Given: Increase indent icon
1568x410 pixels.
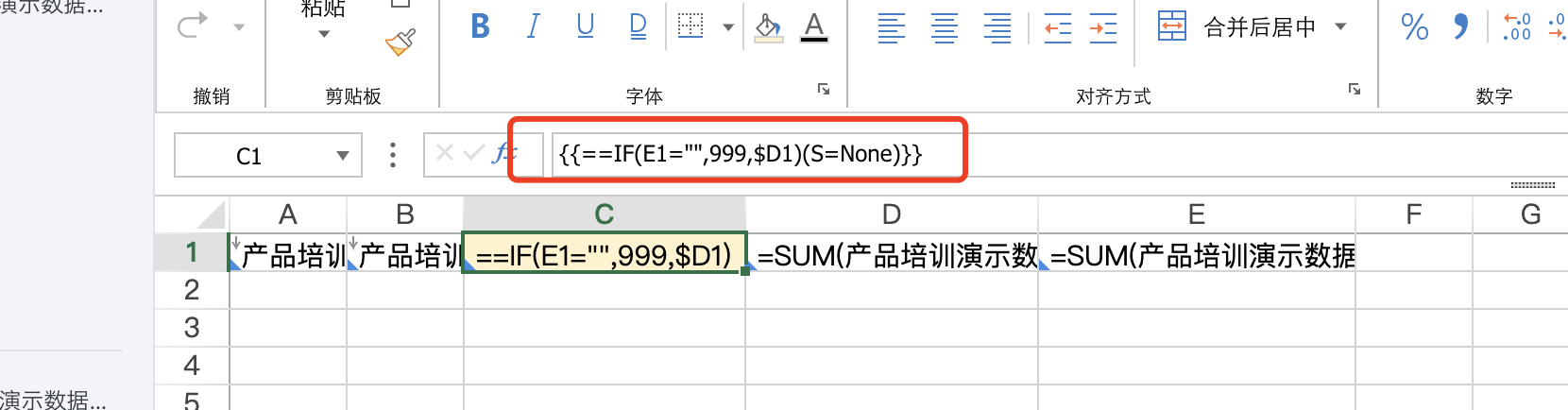Looking at the screenshot, I should pos(1103,27).
